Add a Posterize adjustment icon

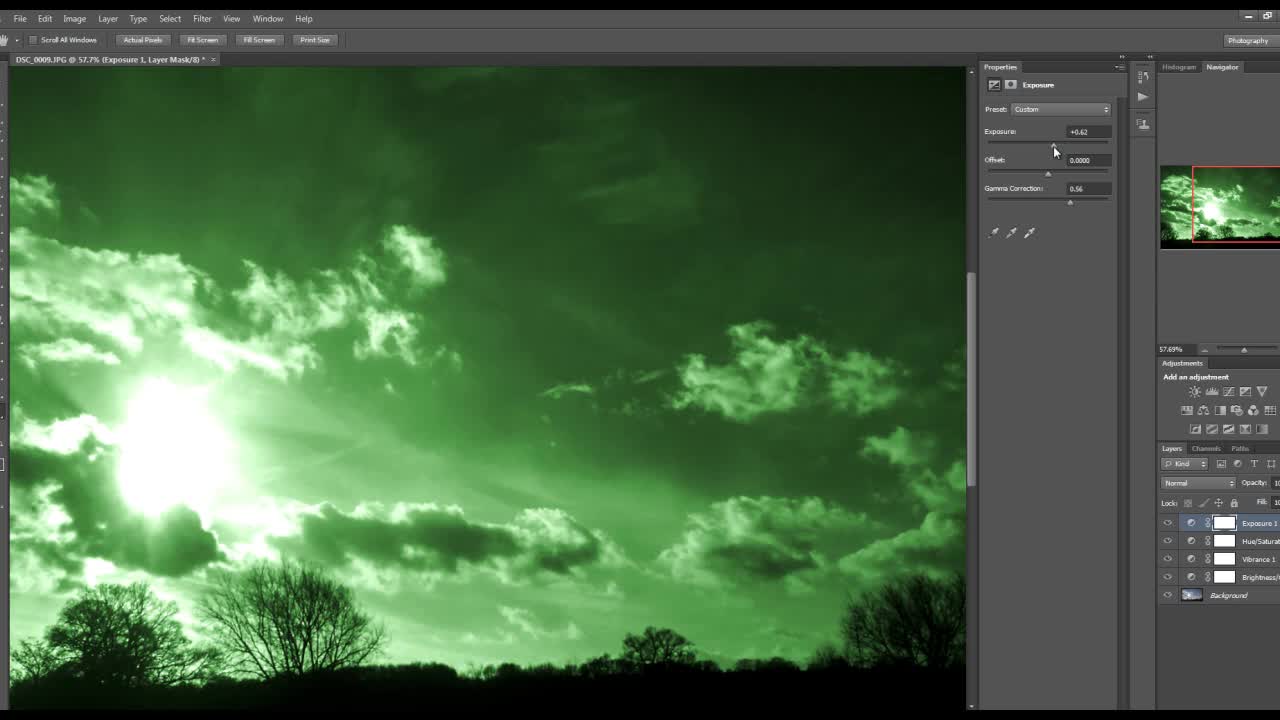[x=1212, y=429]
